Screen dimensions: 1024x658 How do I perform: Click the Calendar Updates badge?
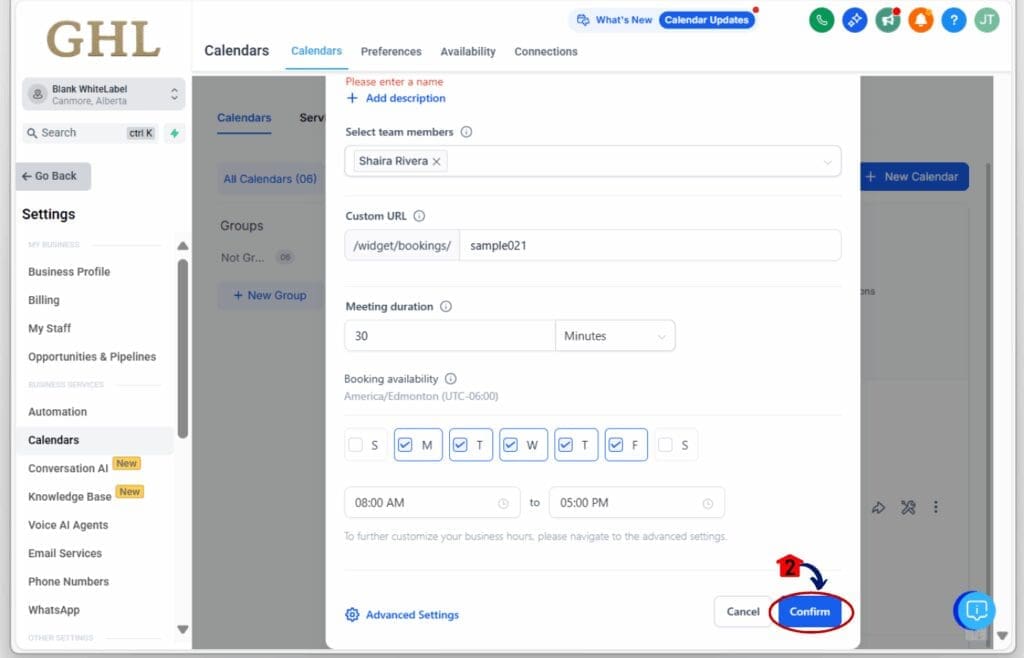pyautogui.click(x=706, y=20)
